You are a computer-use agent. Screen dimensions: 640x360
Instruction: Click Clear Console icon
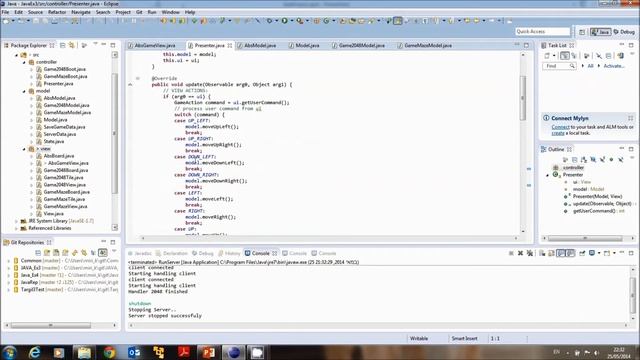(542, 253)
